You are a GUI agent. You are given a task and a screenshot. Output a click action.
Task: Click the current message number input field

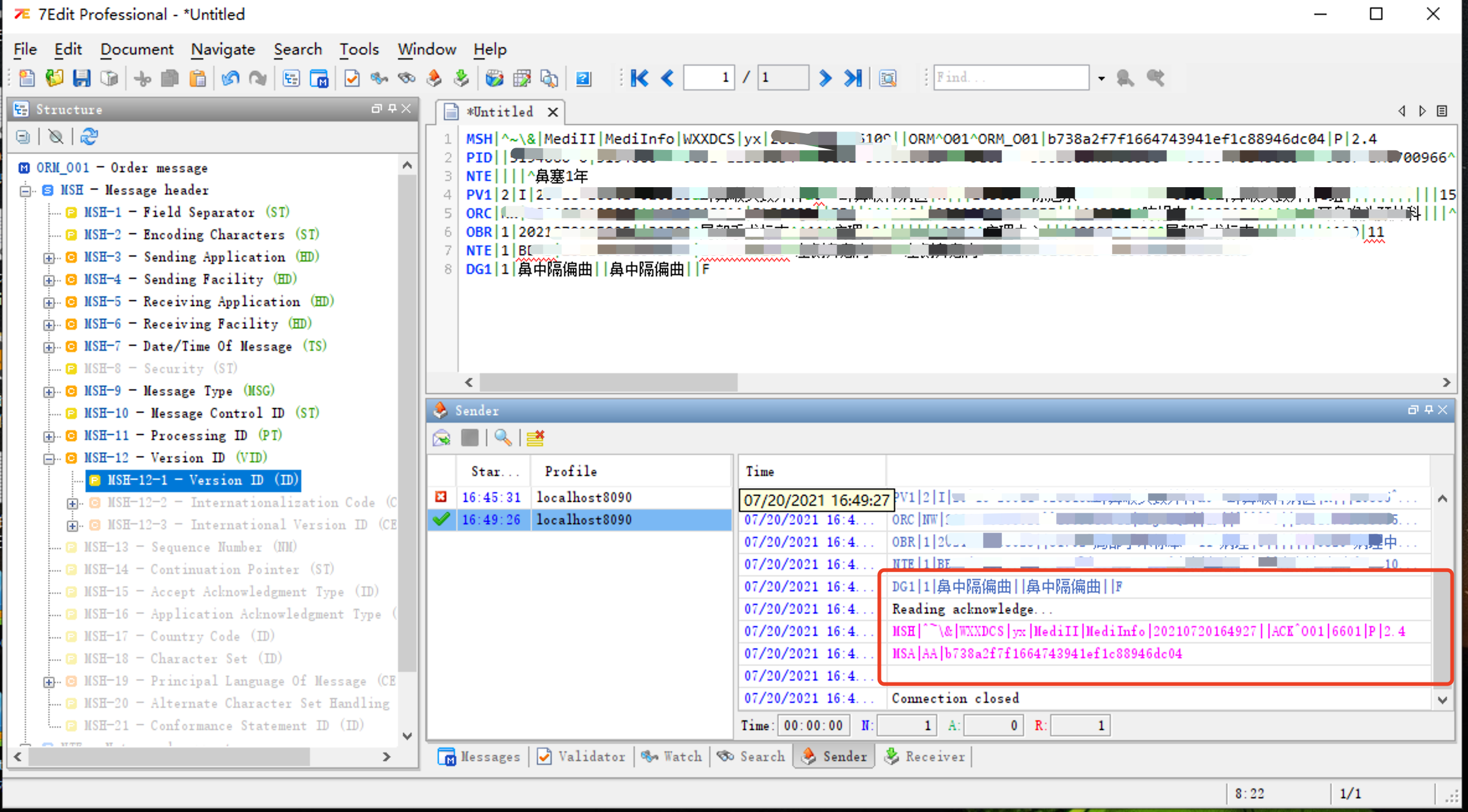pos(709,78)
